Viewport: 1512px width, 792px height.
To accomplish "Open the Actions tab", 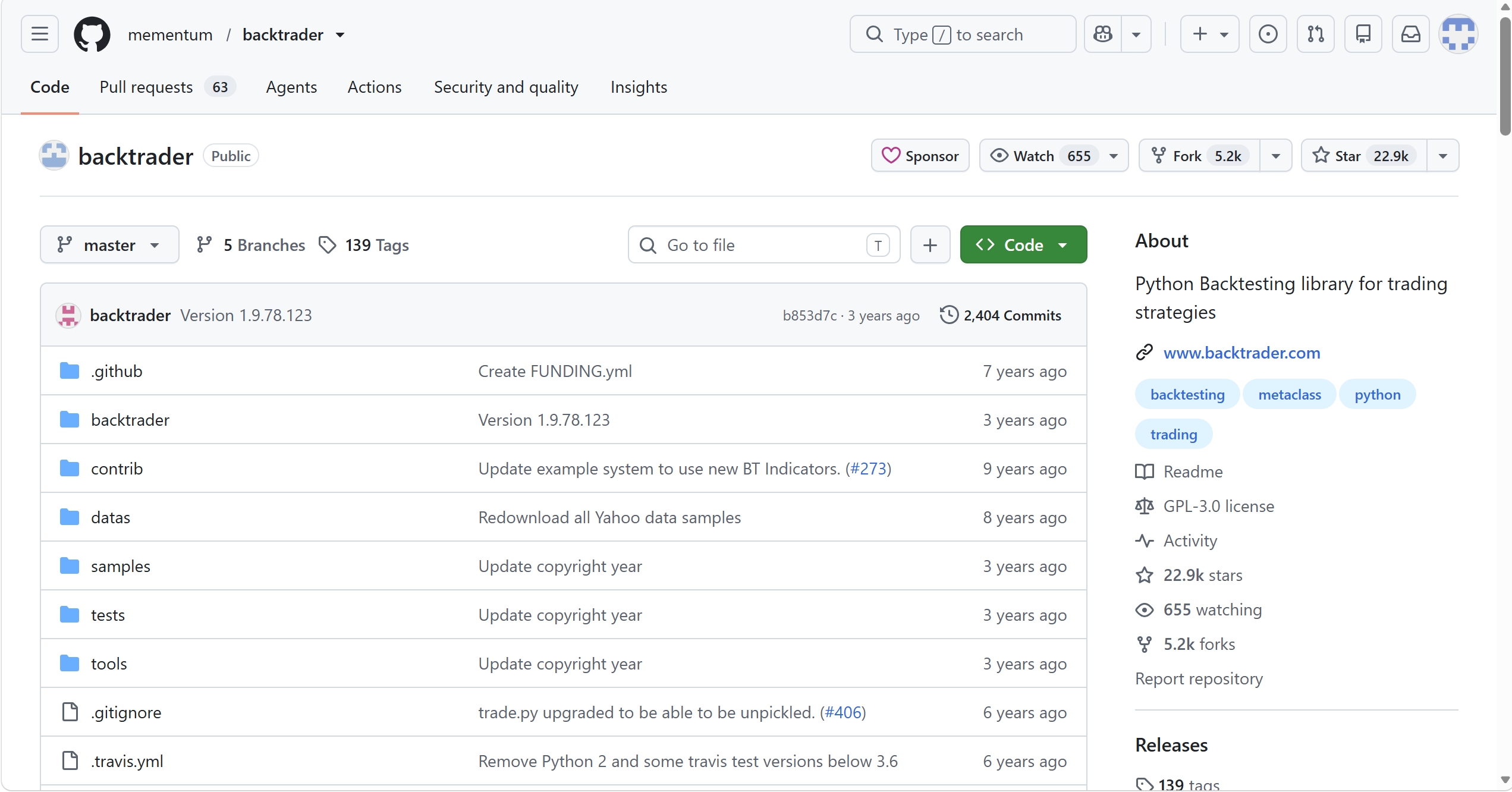I will (375, 87).
